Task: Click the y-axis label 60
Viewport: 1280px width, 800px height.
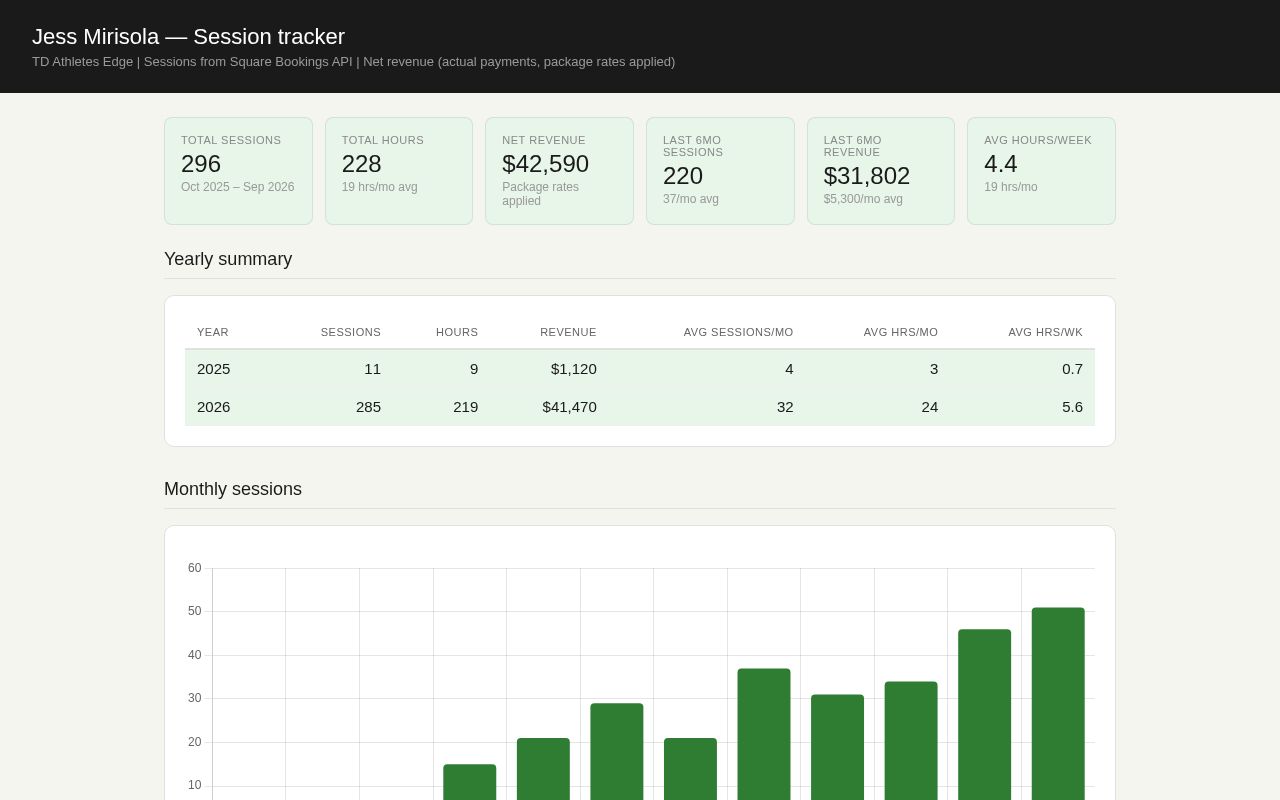Action: tap(194, 568)
